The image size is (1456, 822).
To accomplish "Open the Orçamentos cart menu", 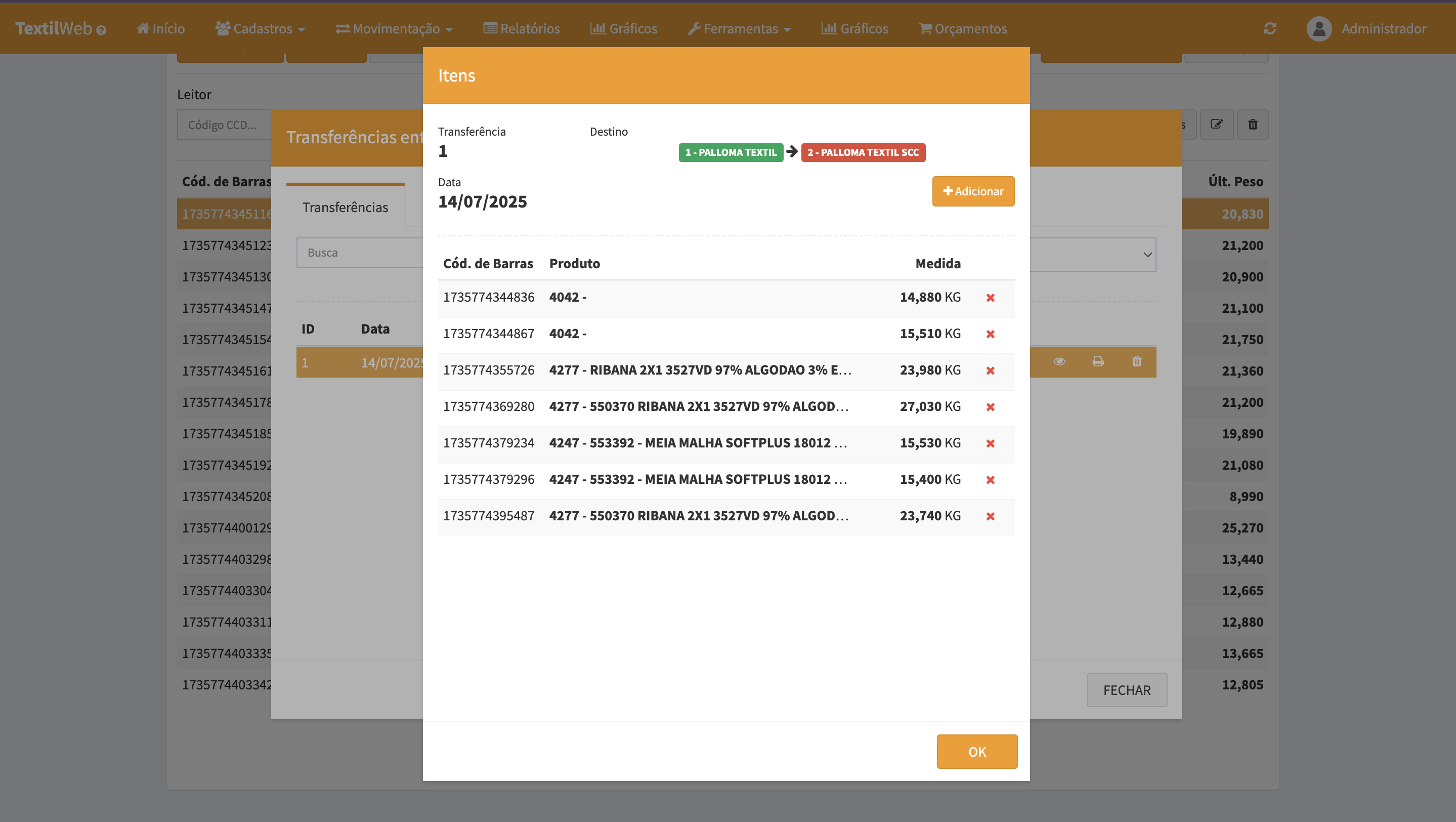I will pos(963,28).
